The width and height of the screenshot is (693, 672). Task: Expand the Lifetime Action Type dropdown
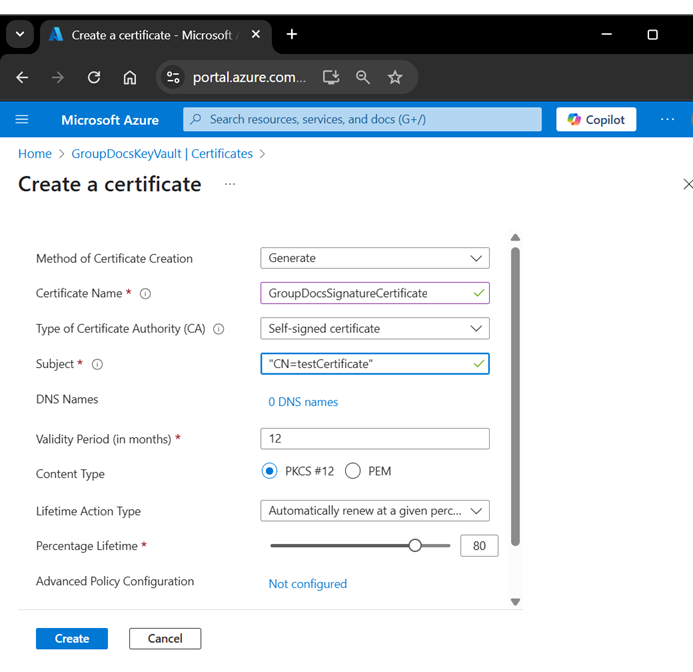tap(374, 511)
